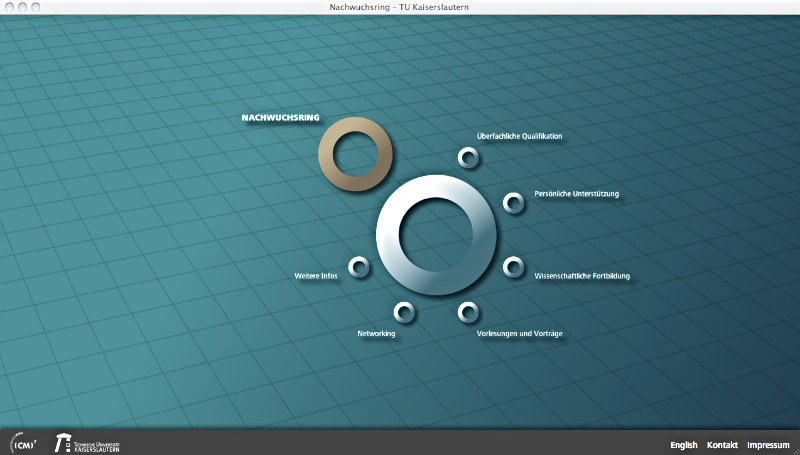Click the small ring beside Networking

point(404,312)
